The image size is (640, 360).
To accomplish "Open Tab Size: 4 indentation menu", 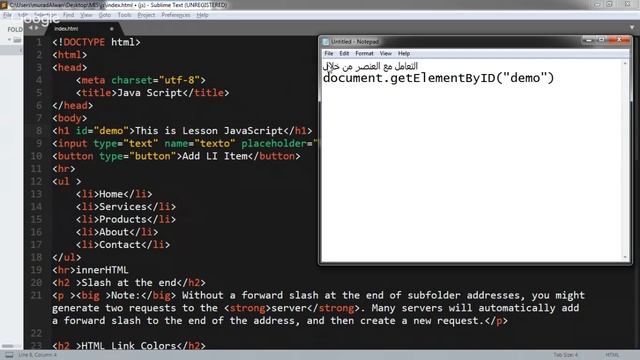I will 565,355.
